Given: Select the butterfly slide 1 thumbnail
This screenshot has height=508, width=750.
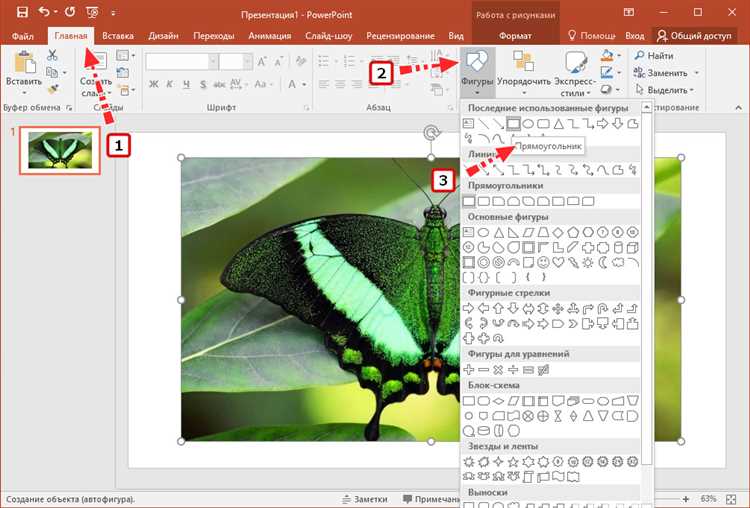Looking at the screenshot, I should pos(60,149).
